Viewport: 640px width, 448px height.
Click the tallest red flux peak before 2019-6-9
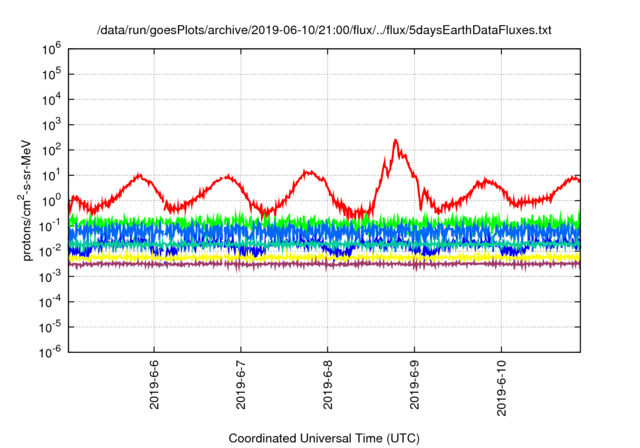pyautogui.click(x=395, y=141)
